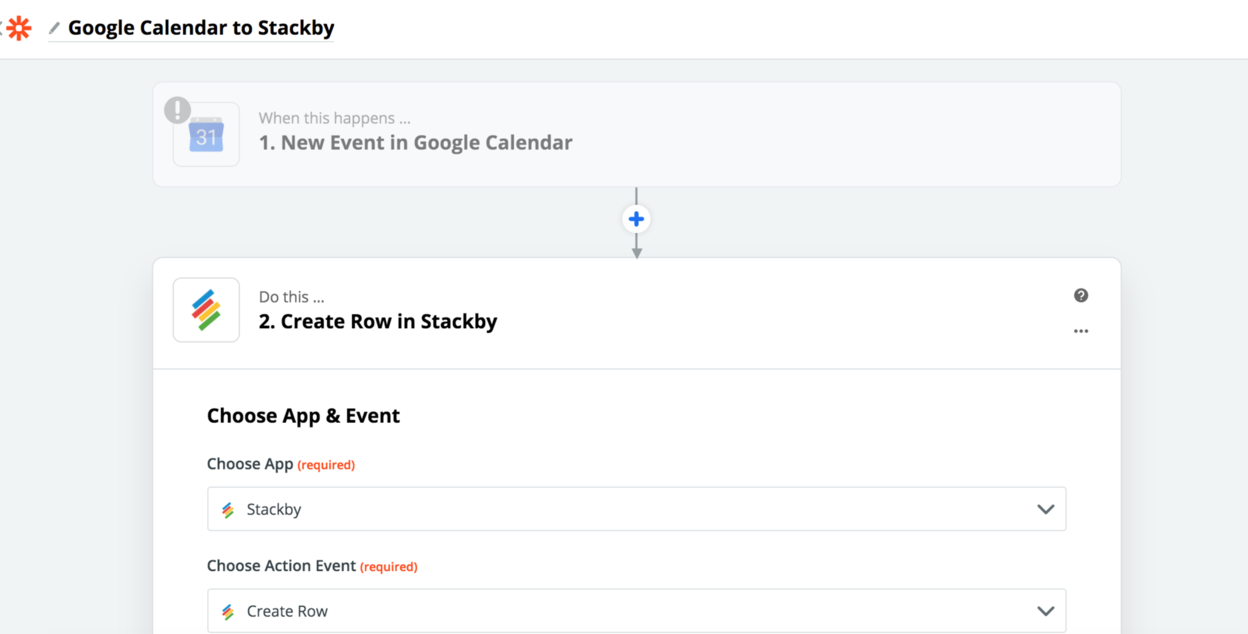Expand the chevron on the Create Row field
The height and width of the screenshot is (634, 1248).
pos(1045,611)
